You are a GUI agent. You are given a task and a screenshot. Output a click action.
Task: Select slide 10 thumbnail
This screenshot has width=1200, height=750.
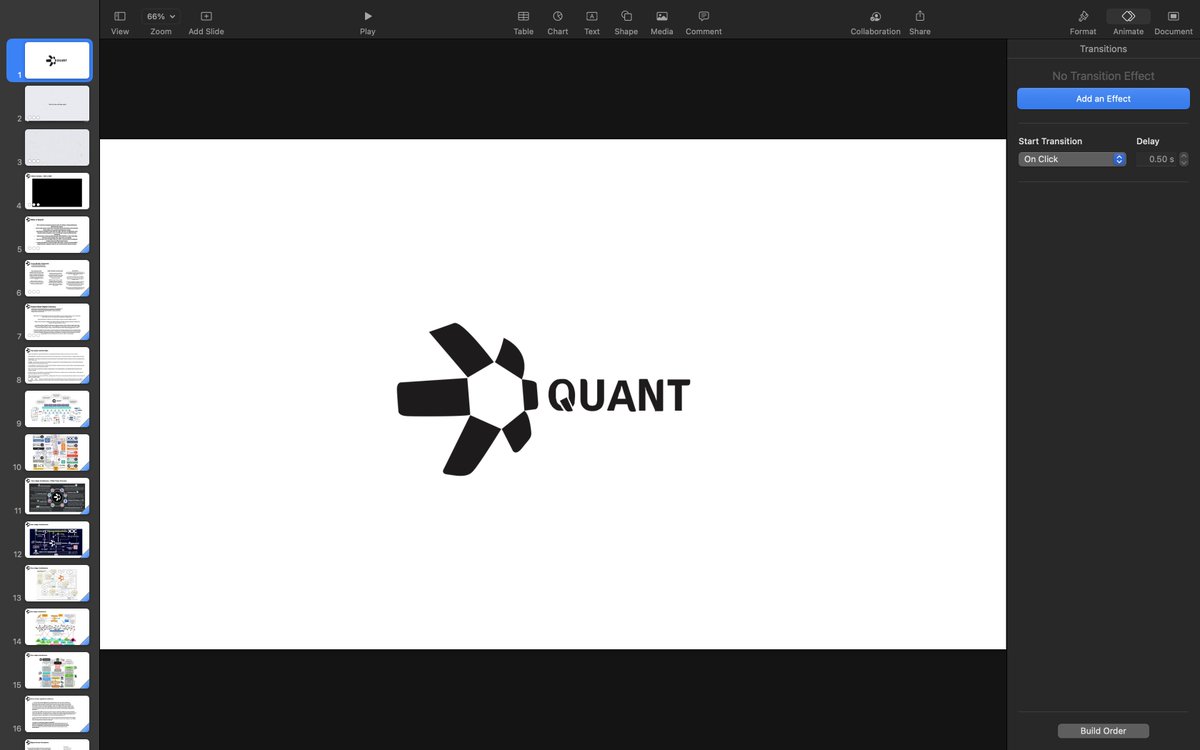(57, 453)
